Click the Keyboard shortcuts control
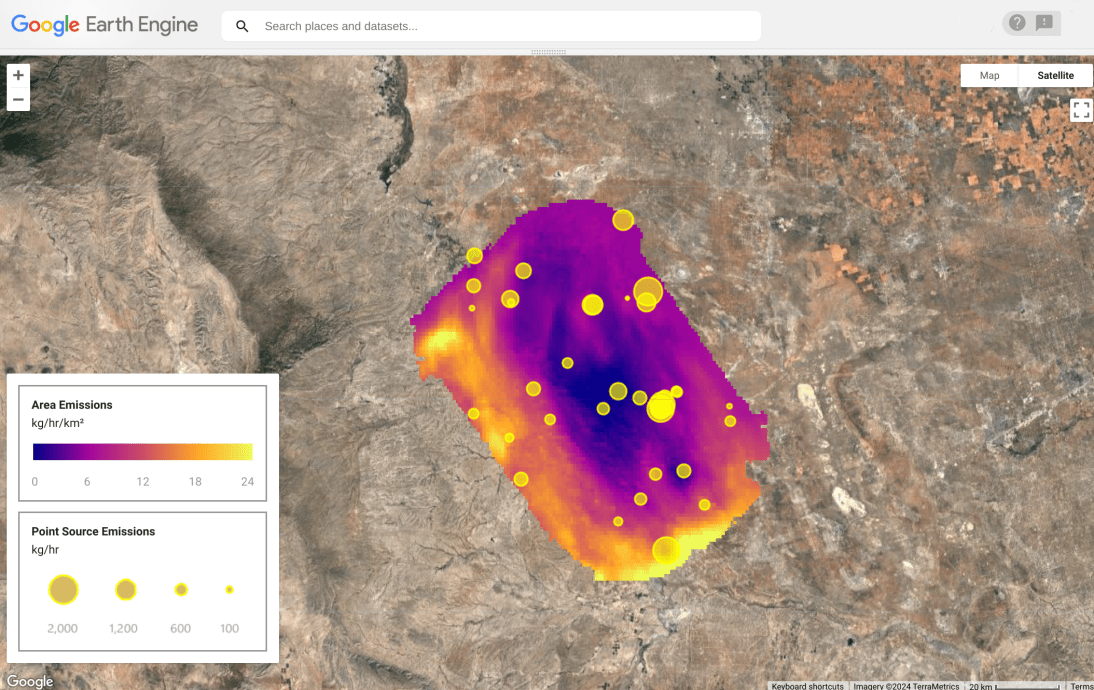The height and width of the screenshot is (690, 1094). (x=807, y=686)
